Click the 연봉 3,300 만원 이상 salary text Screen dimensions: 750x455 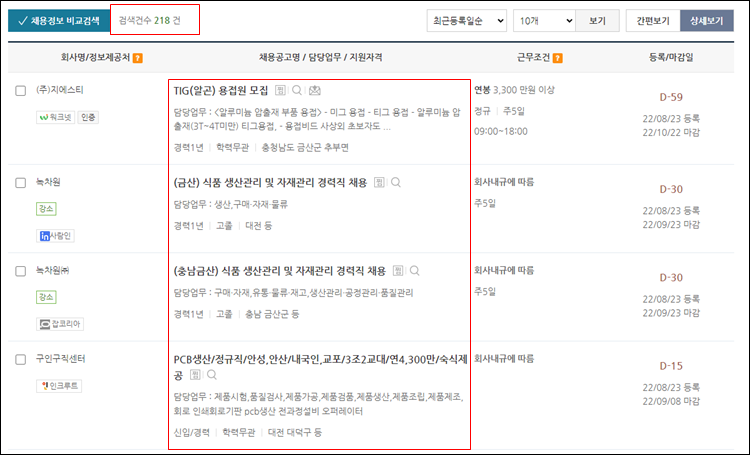(x=514, y=90)
